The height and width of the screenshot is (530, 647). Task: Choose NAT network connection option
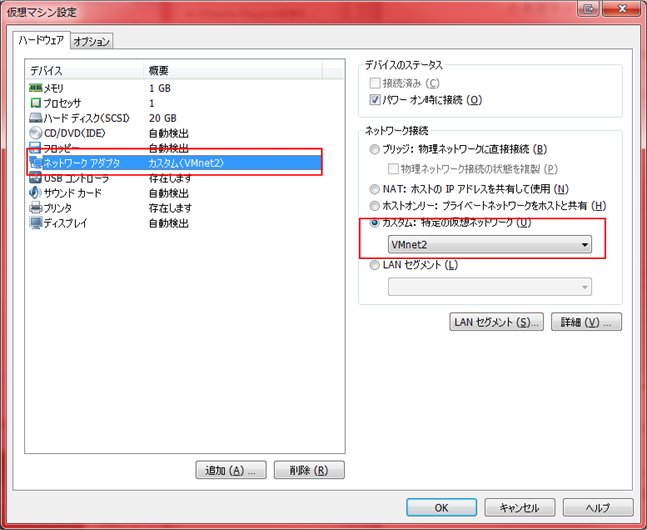pyautogui.click(x=375, y=188)
